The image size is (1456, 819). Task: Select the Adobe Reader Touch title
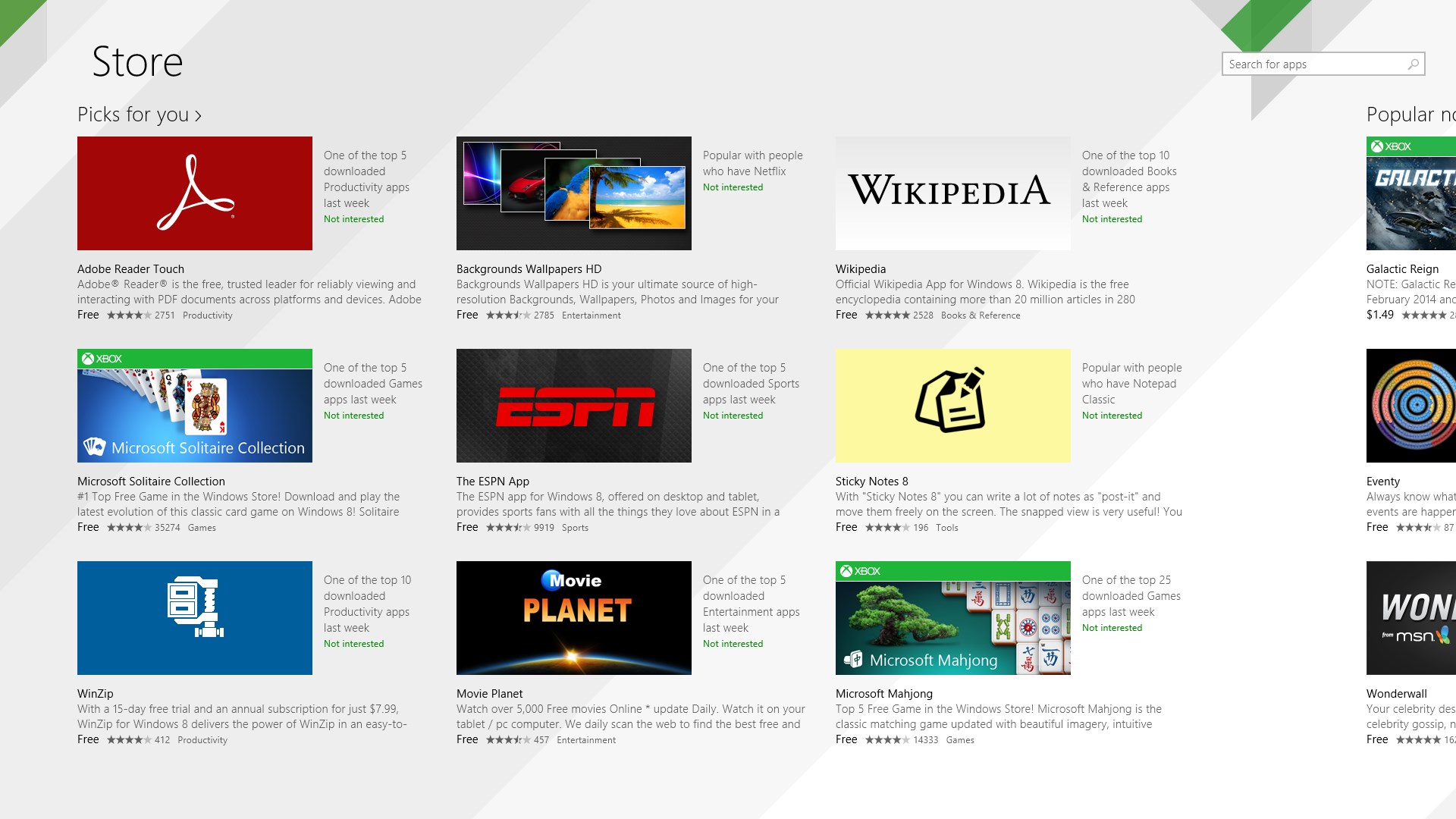130,269
